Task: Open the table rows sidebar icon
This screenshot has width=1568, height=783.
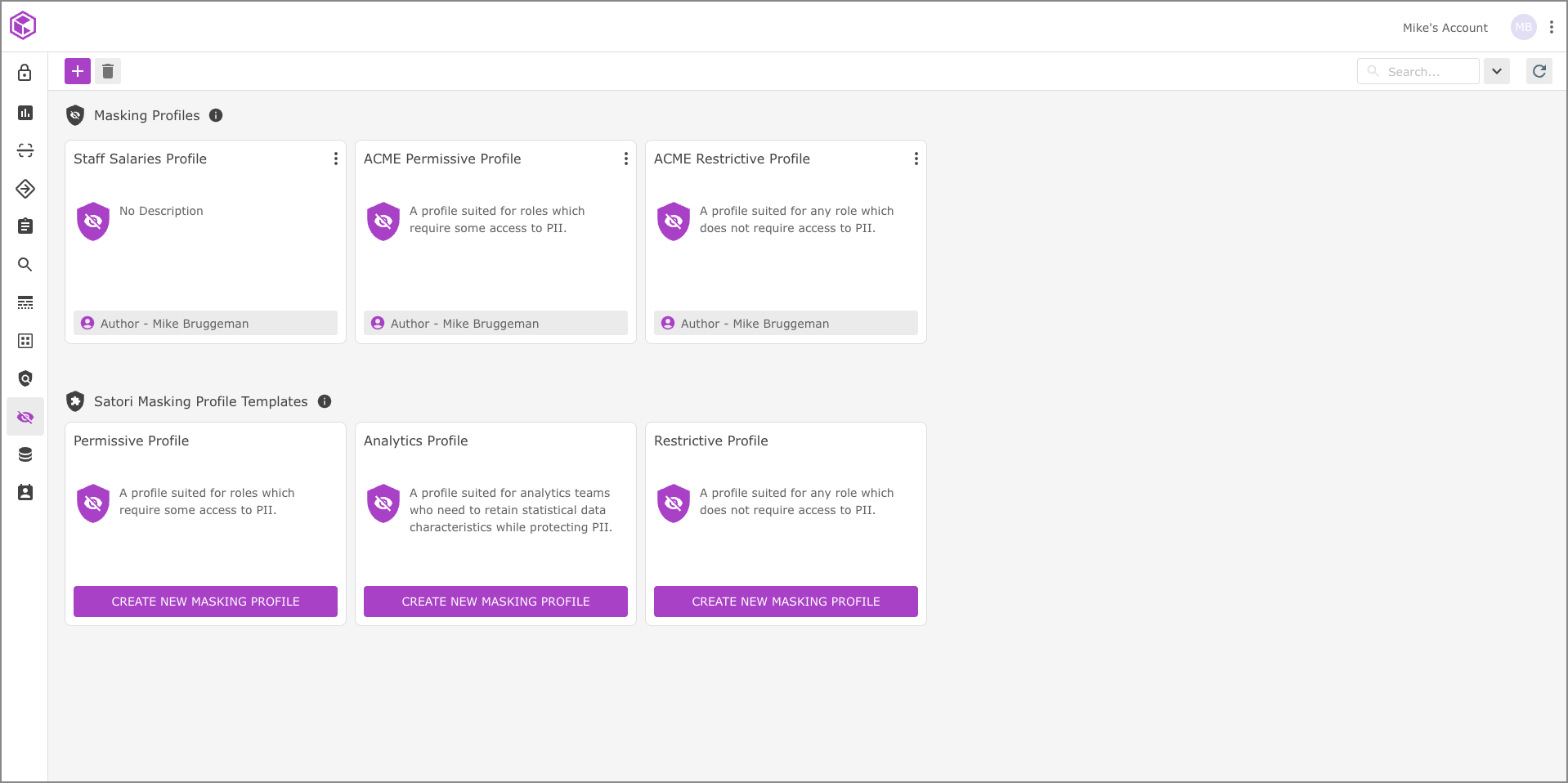Action: point(25,302)
